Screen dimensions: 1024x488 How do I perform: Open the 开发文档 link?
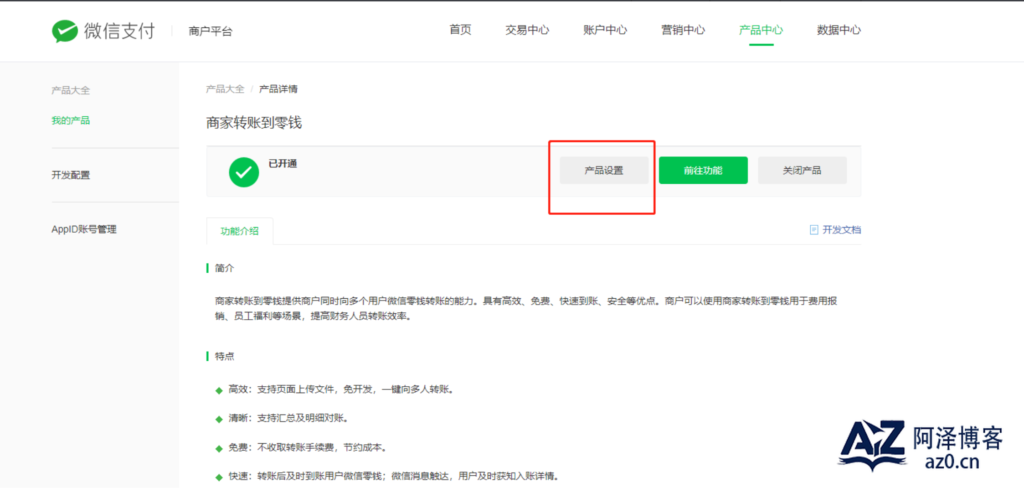[x=842, y=230]
